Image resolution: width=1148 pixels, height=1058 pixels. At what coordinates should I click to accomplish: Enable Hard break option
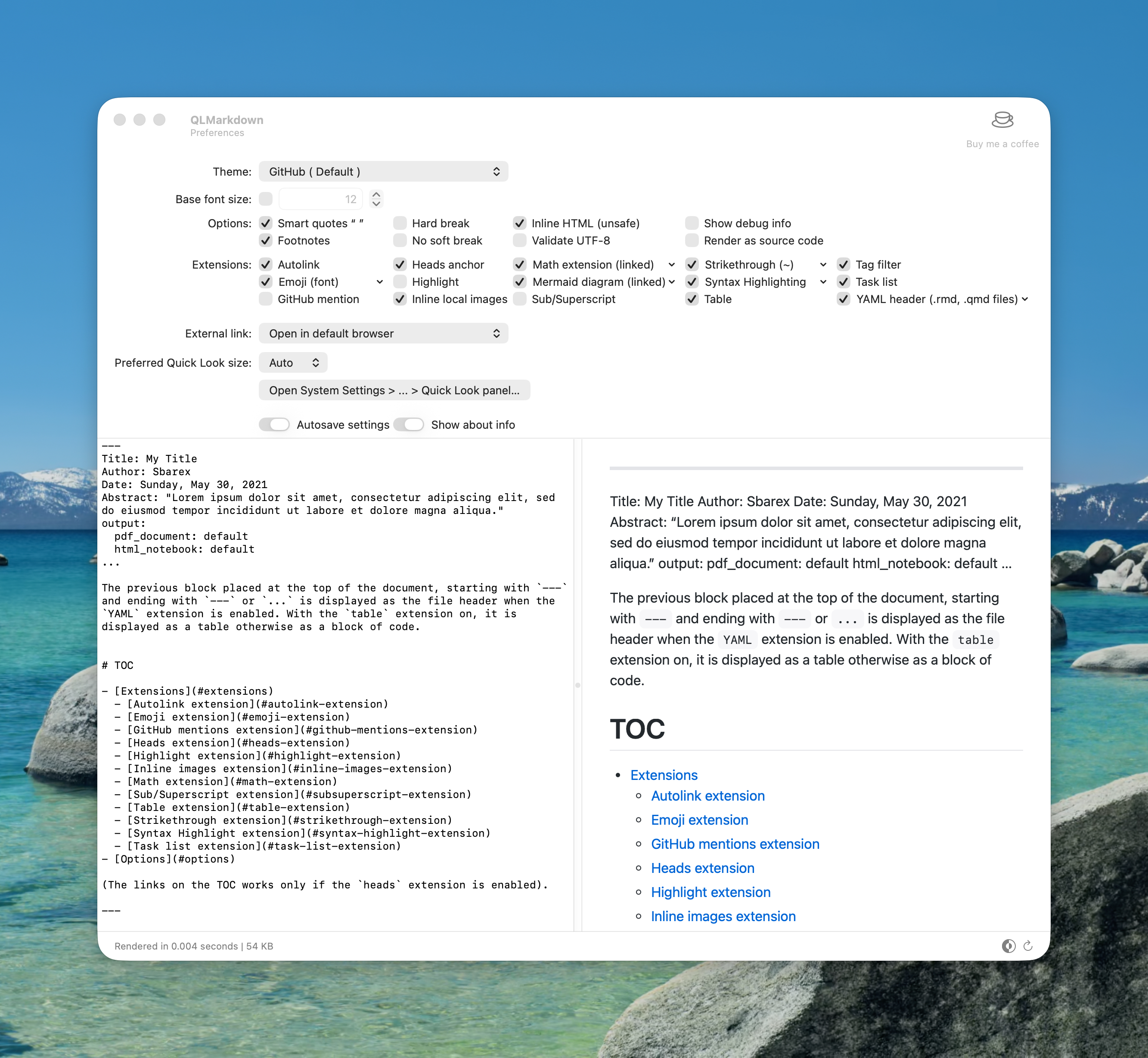(x=400, y=223)
